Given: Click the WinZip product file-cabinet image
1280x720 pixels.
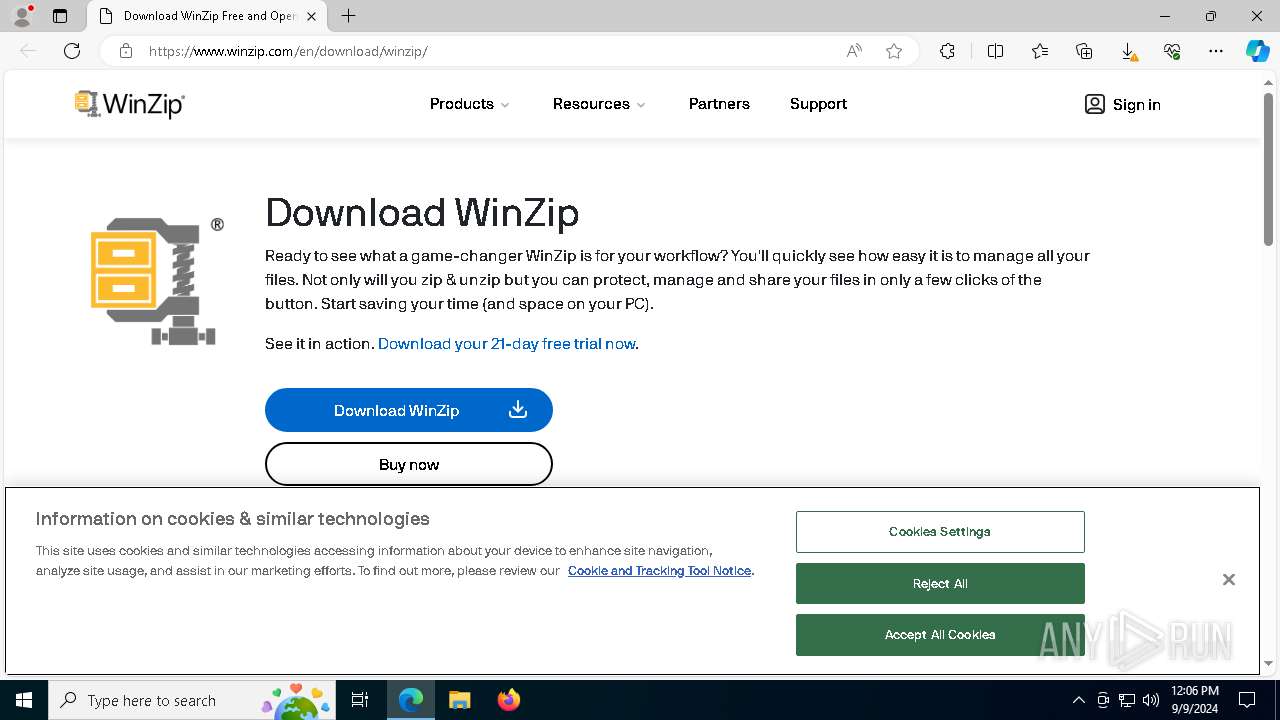Looking at the screenshot, I should (x=156, y=281).
